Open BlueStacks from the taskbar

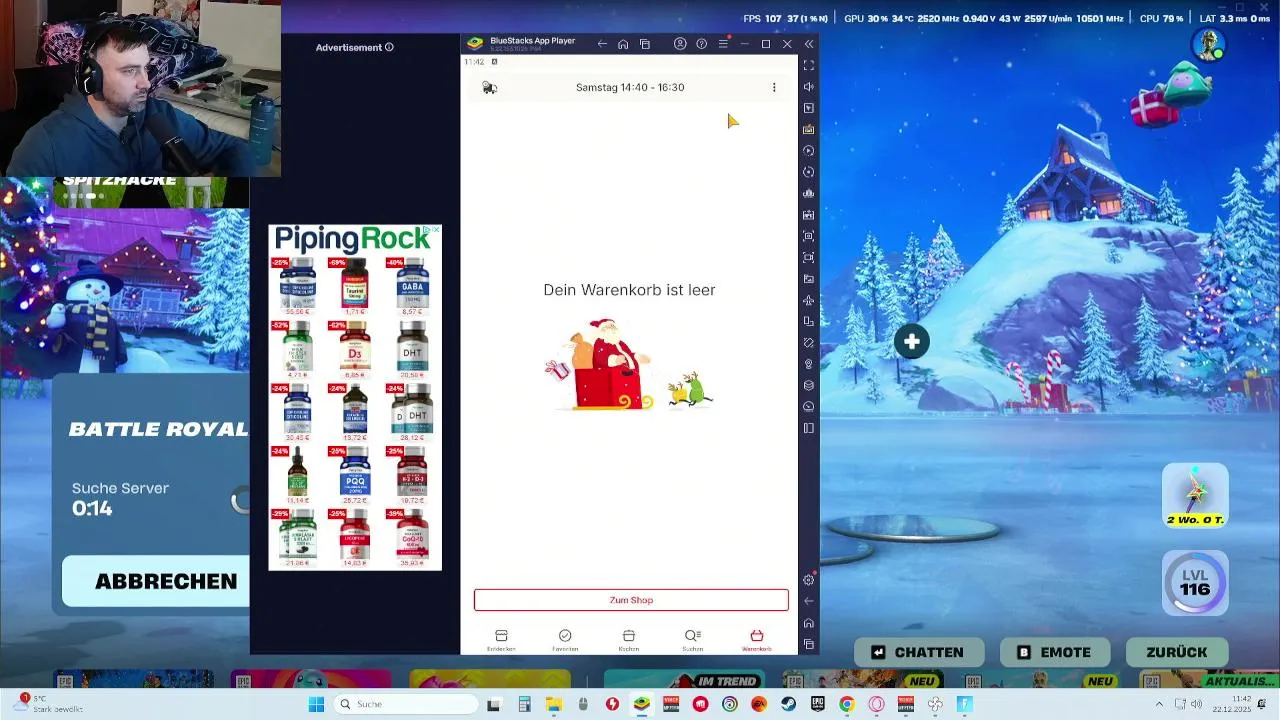coord(642,704)
